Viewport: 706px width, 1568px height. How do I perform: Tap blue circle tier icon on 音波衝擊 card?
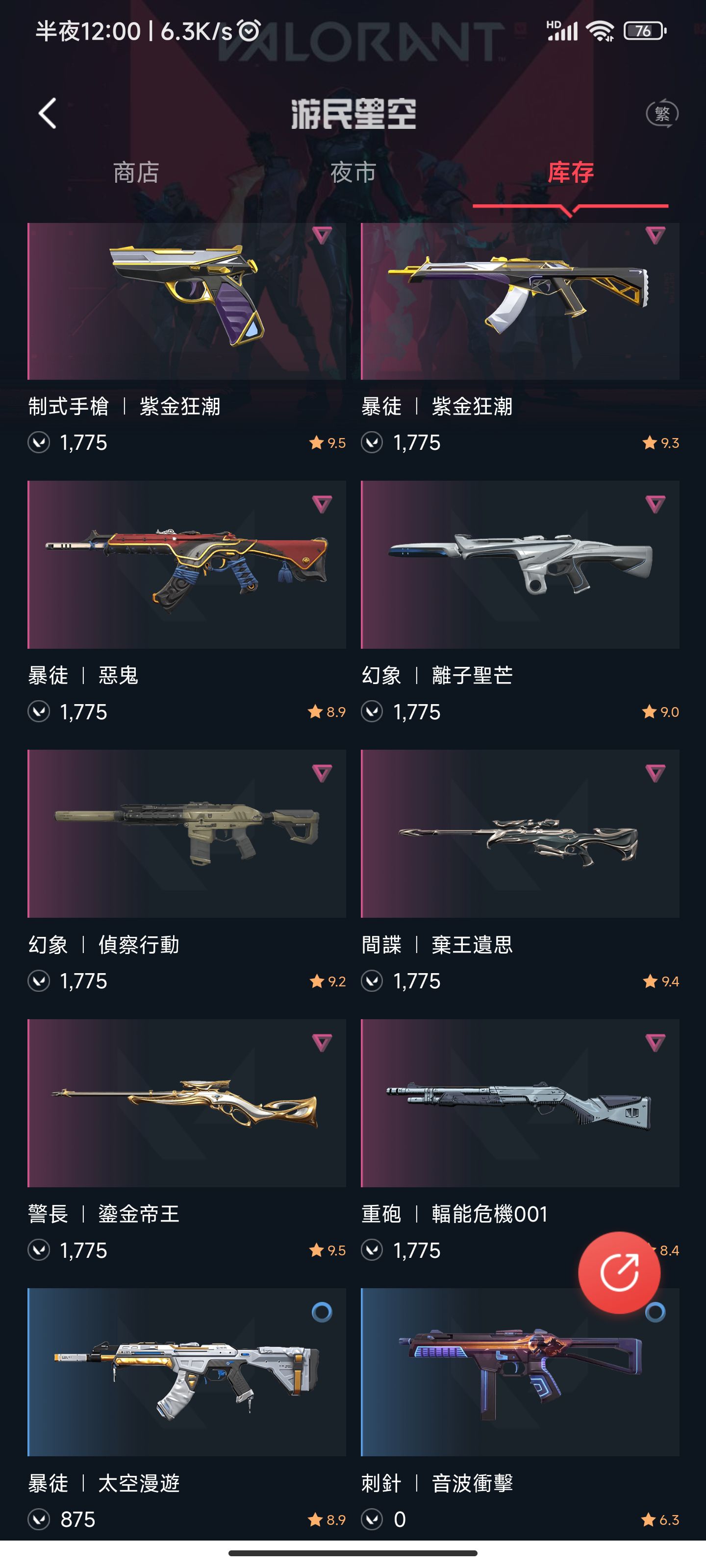pyautogui.click(x=655, y=1312)
